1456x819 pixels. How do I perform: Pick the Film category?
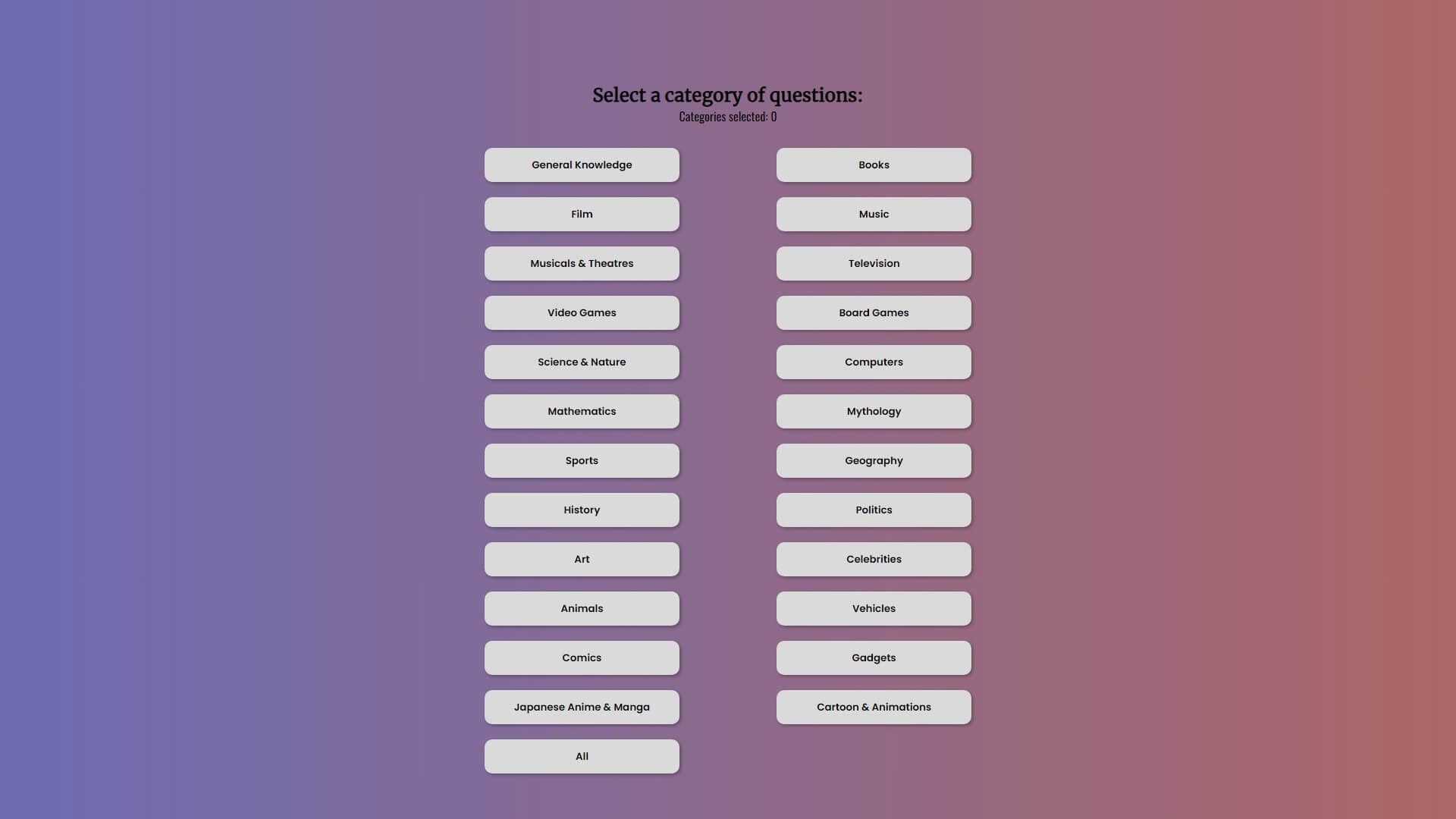coord(582,214)
